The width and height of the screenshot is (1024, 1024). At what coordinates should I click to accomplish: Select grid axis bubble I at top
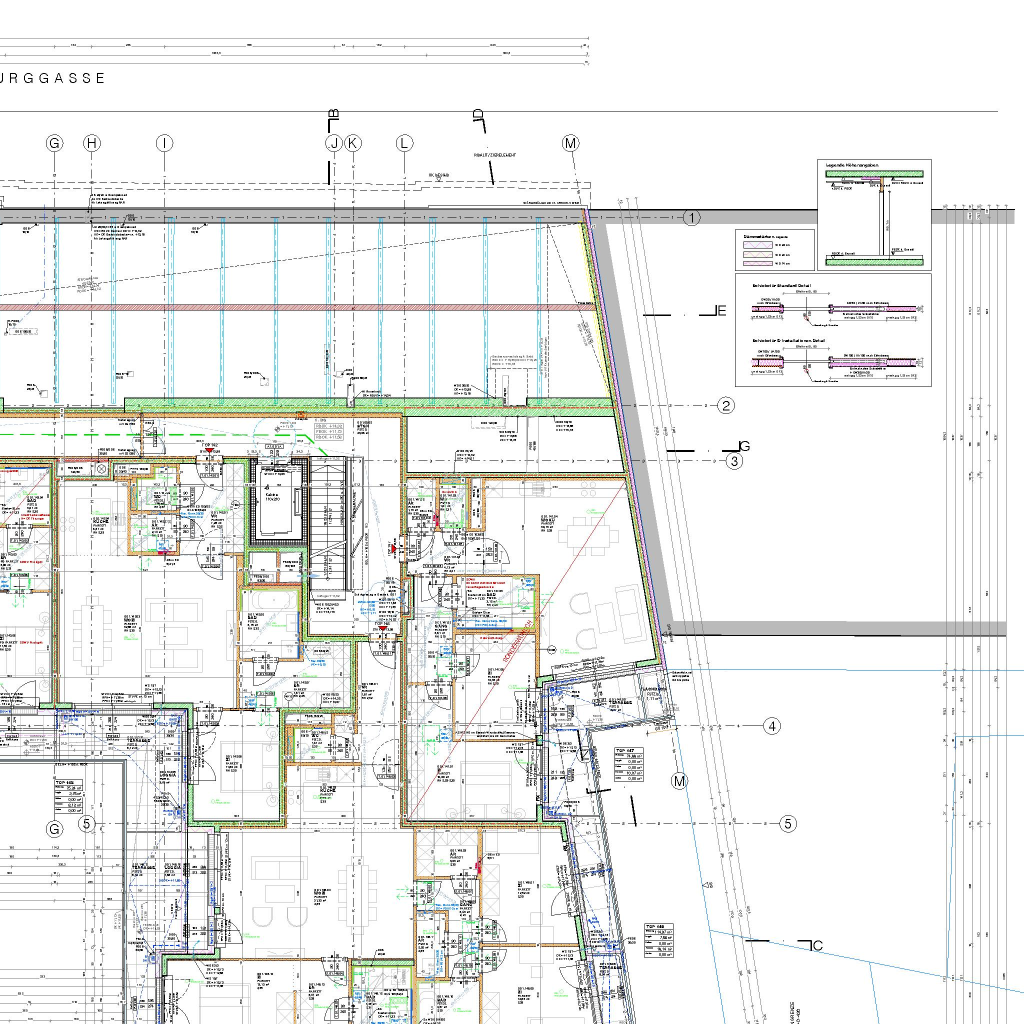click(x=164, y=143)
